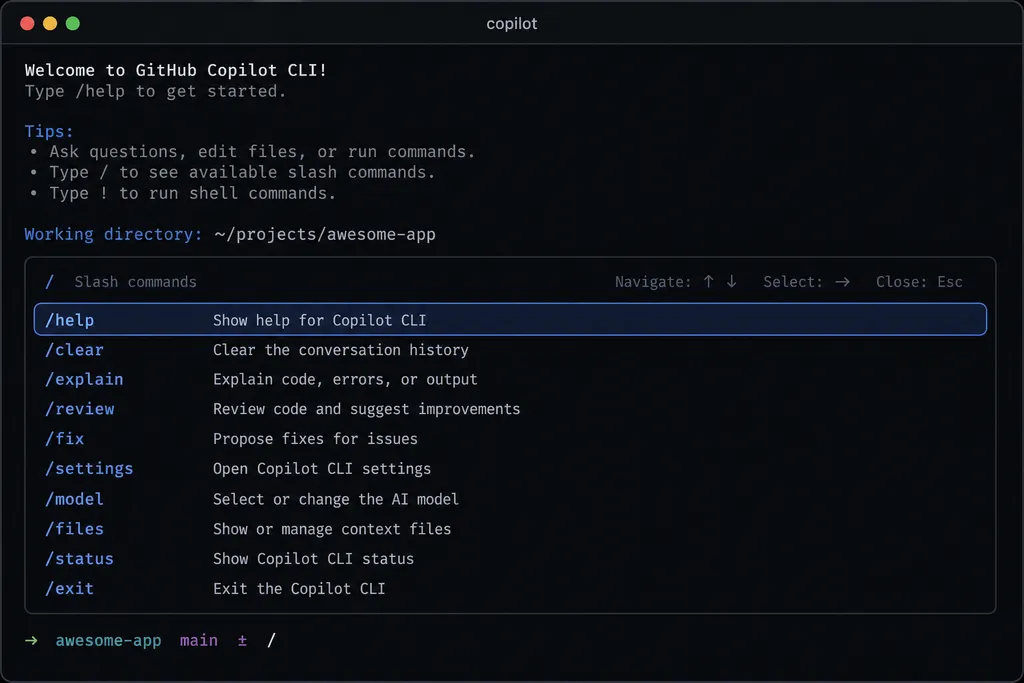Click the 'copilot' window title
1024x683 pixels.
[x=512, y=24]
